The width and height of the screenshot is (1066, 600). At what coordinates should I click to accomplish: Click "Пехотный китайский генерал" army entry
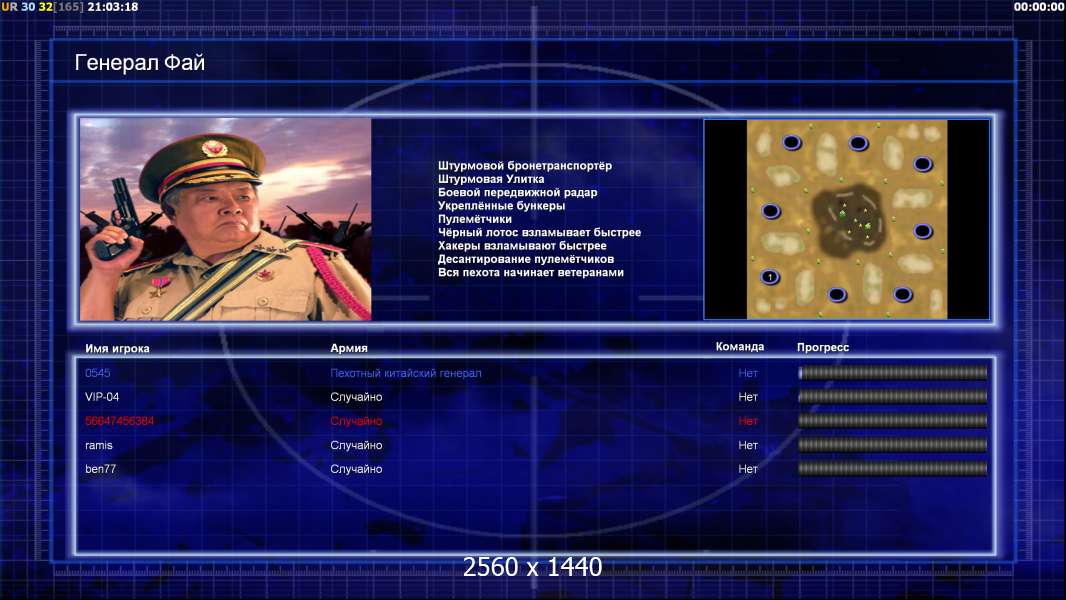pyautogui.click(x=406, y=373)
